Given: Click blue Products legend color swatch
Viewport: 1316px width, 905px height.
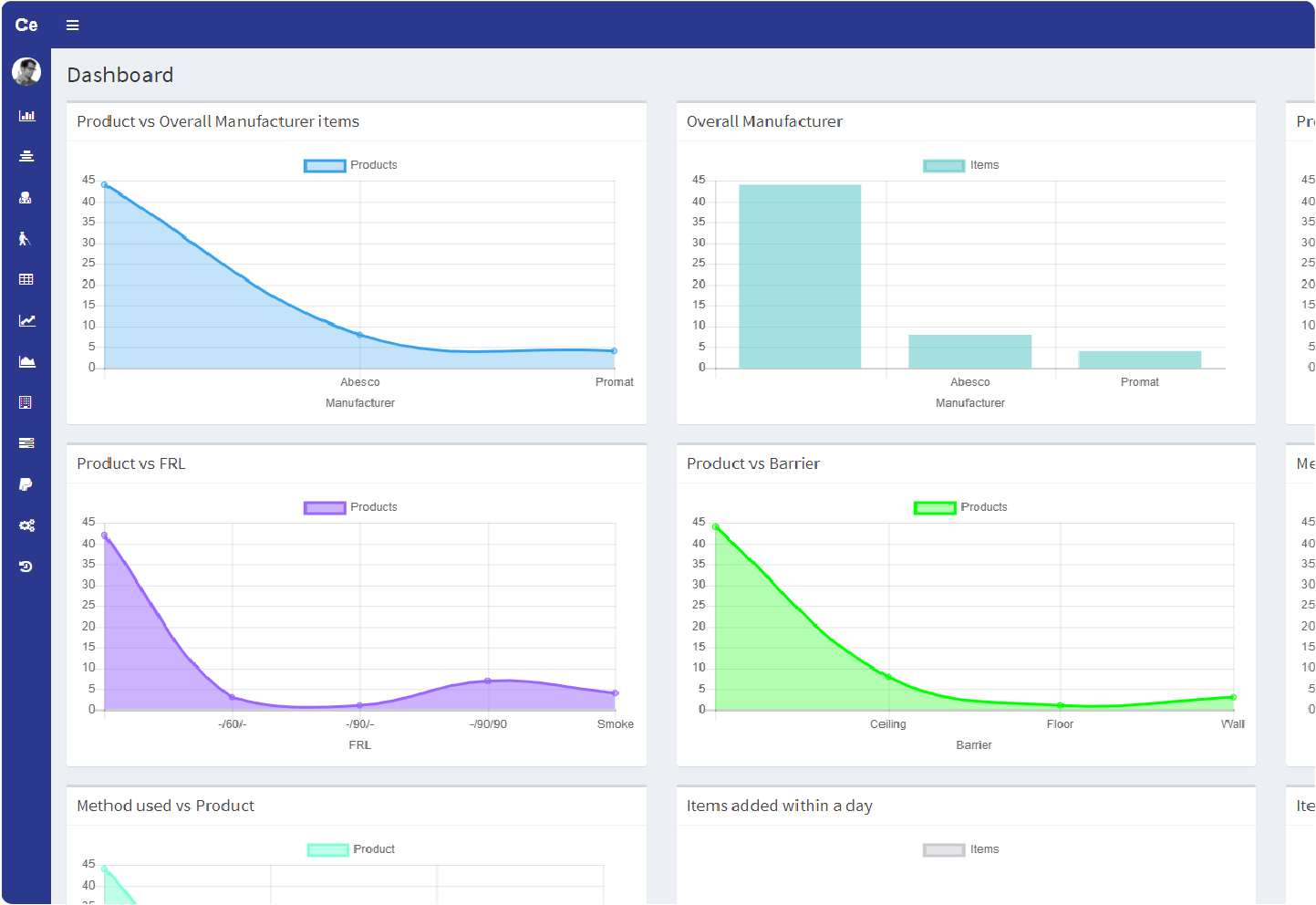Looking at the screenshot, I should (325, 166).
